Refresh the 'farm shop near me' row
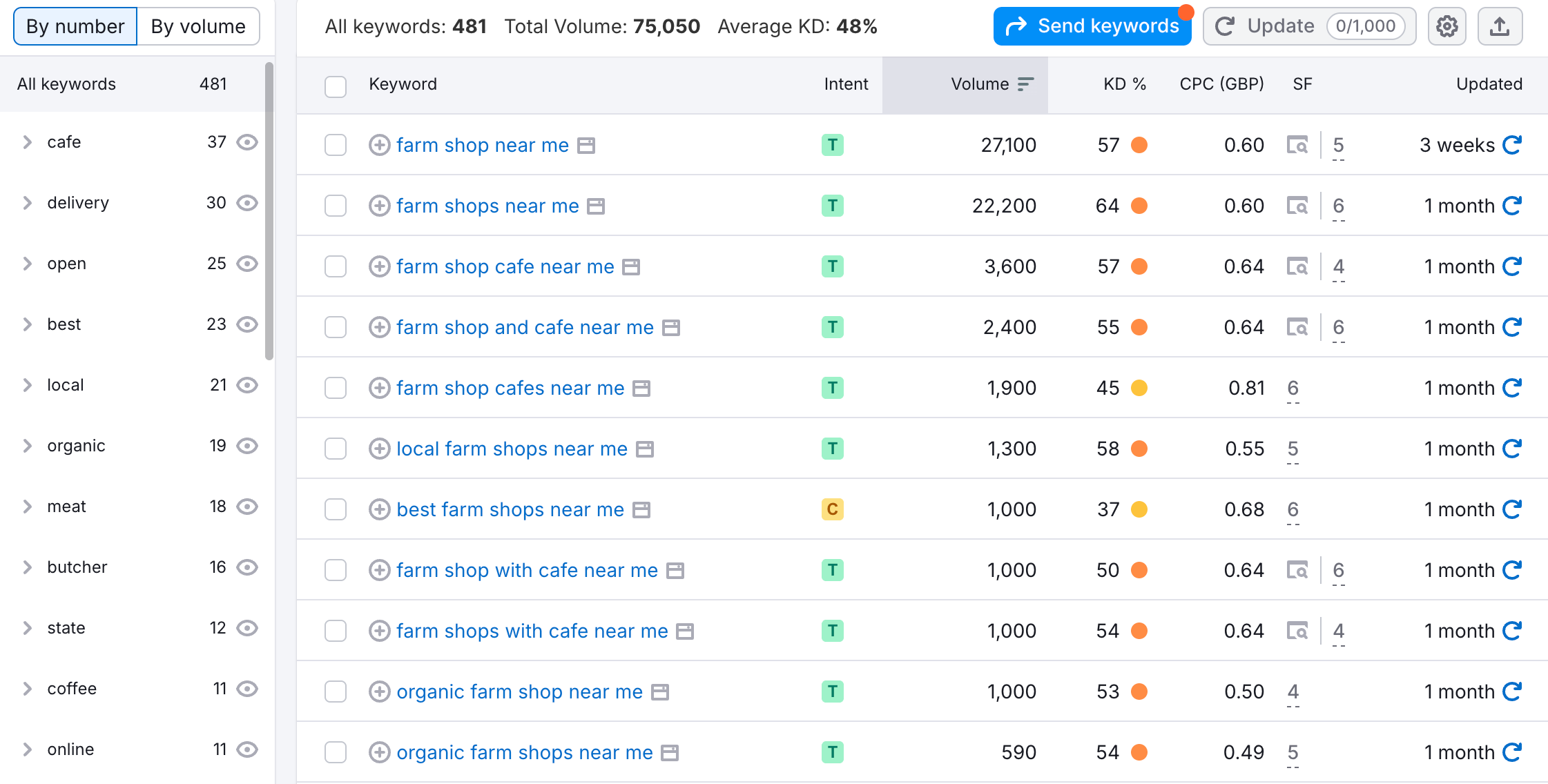 [x=1512, y=145]
